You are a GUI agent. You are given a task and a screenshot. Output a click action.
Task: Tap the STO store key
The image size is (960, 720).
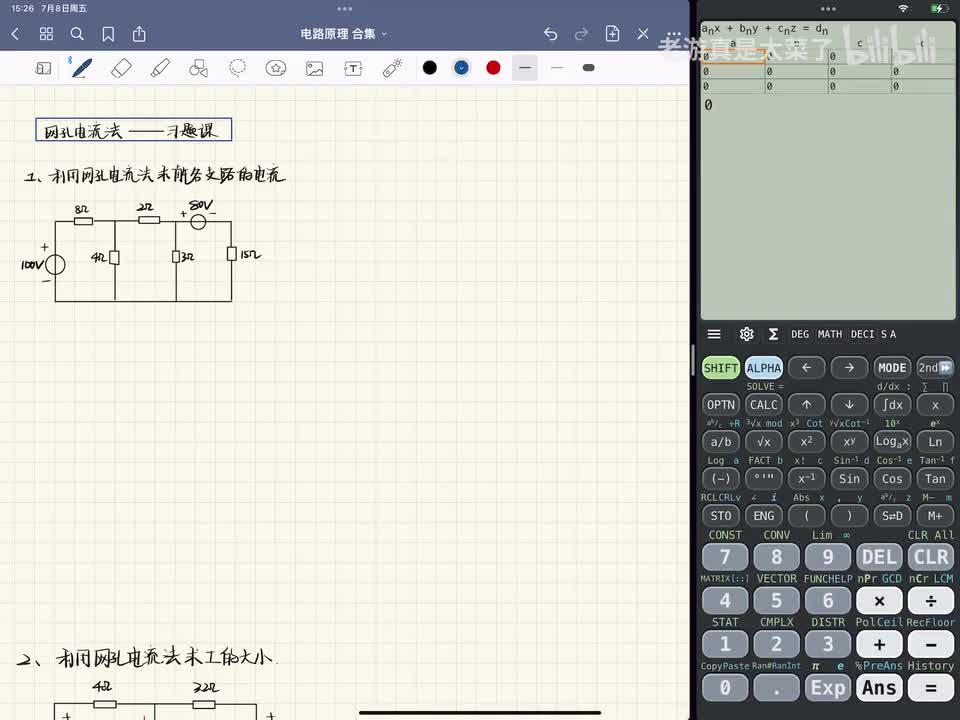pyautogui.click(x=721, y=516)
